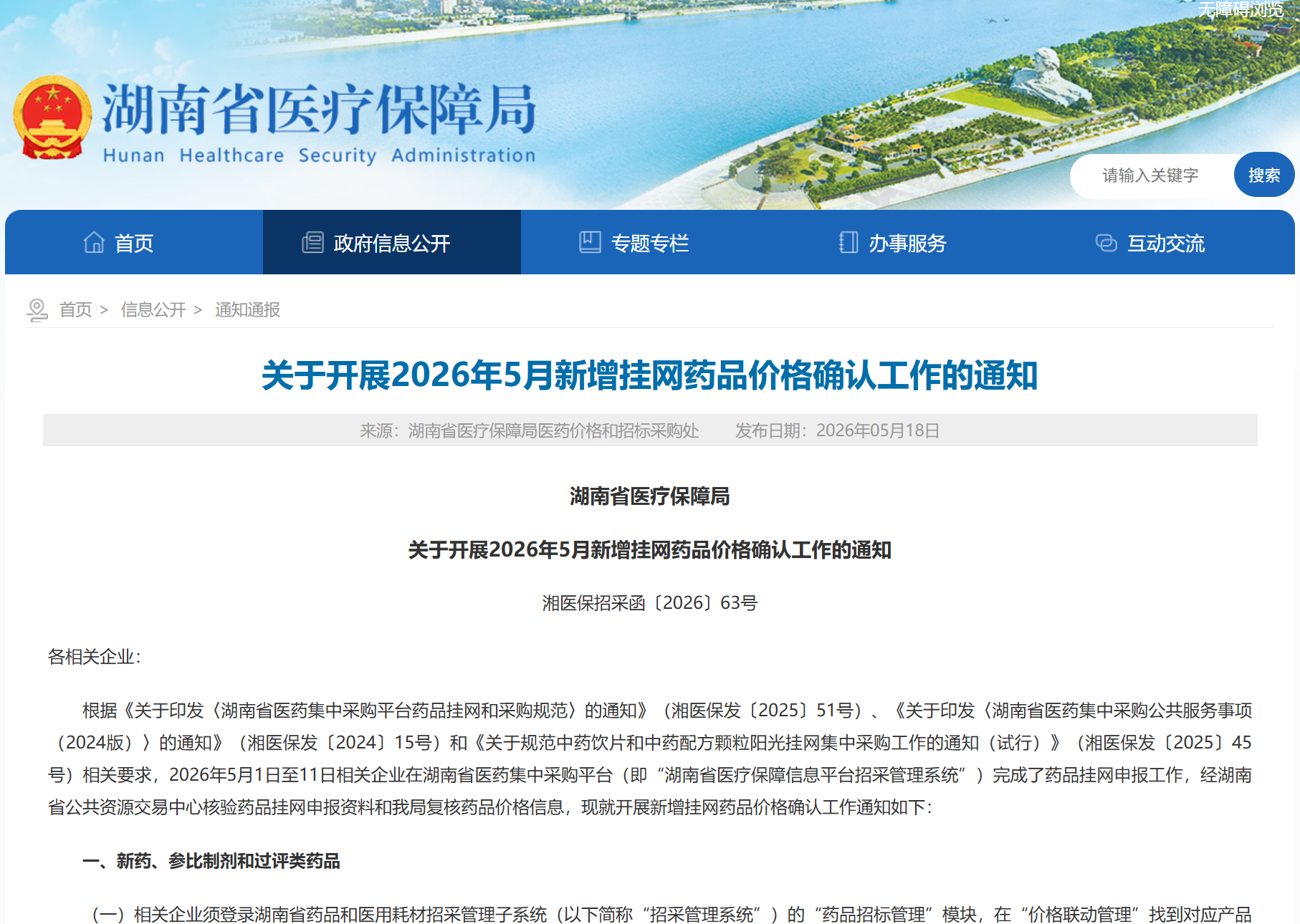Click the national emblem logo
The height and width of the screenshot is (924, 1300).
point(52,117)
